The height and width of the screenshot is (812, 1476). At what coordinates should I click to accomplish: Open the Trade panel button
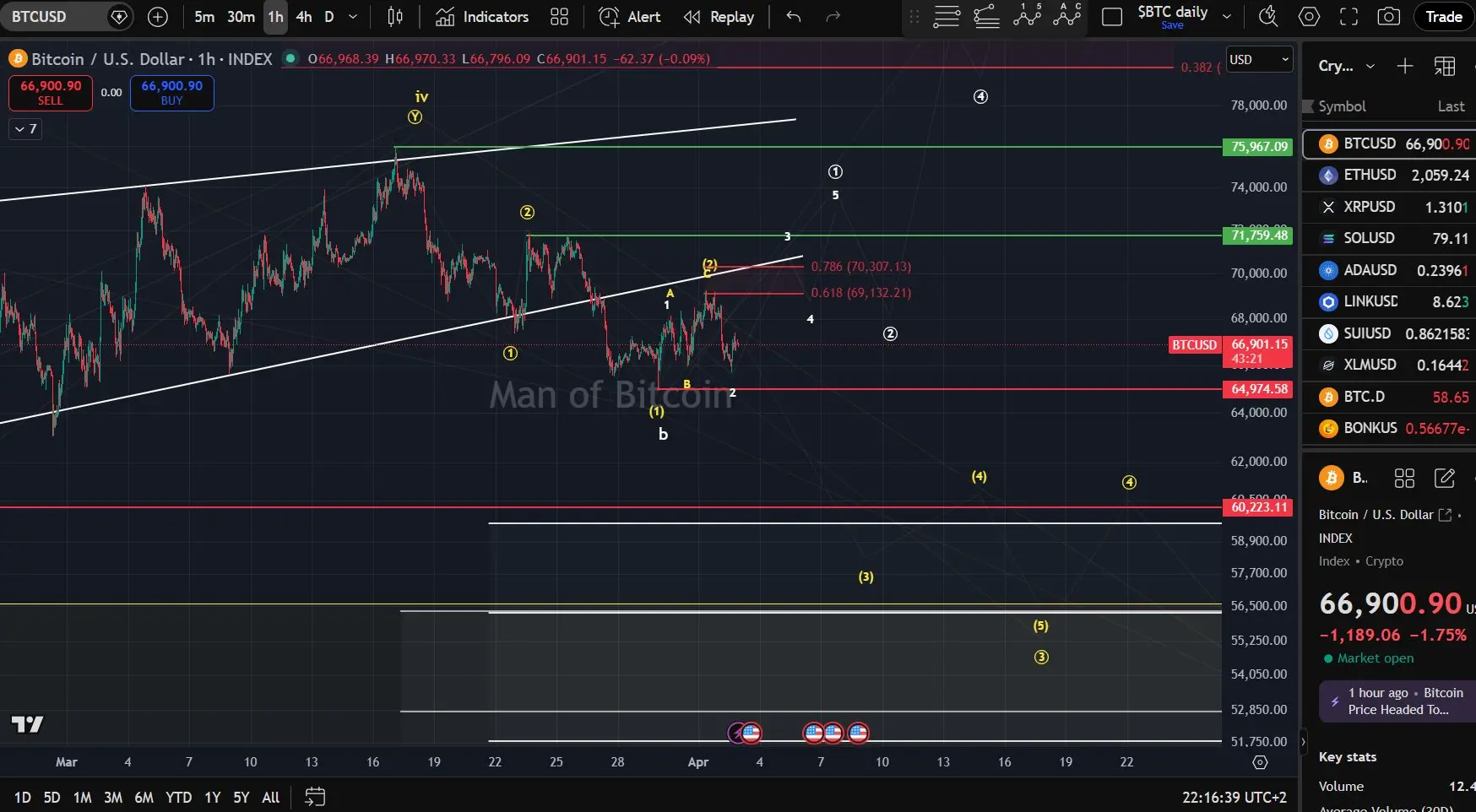(1444, 17)
